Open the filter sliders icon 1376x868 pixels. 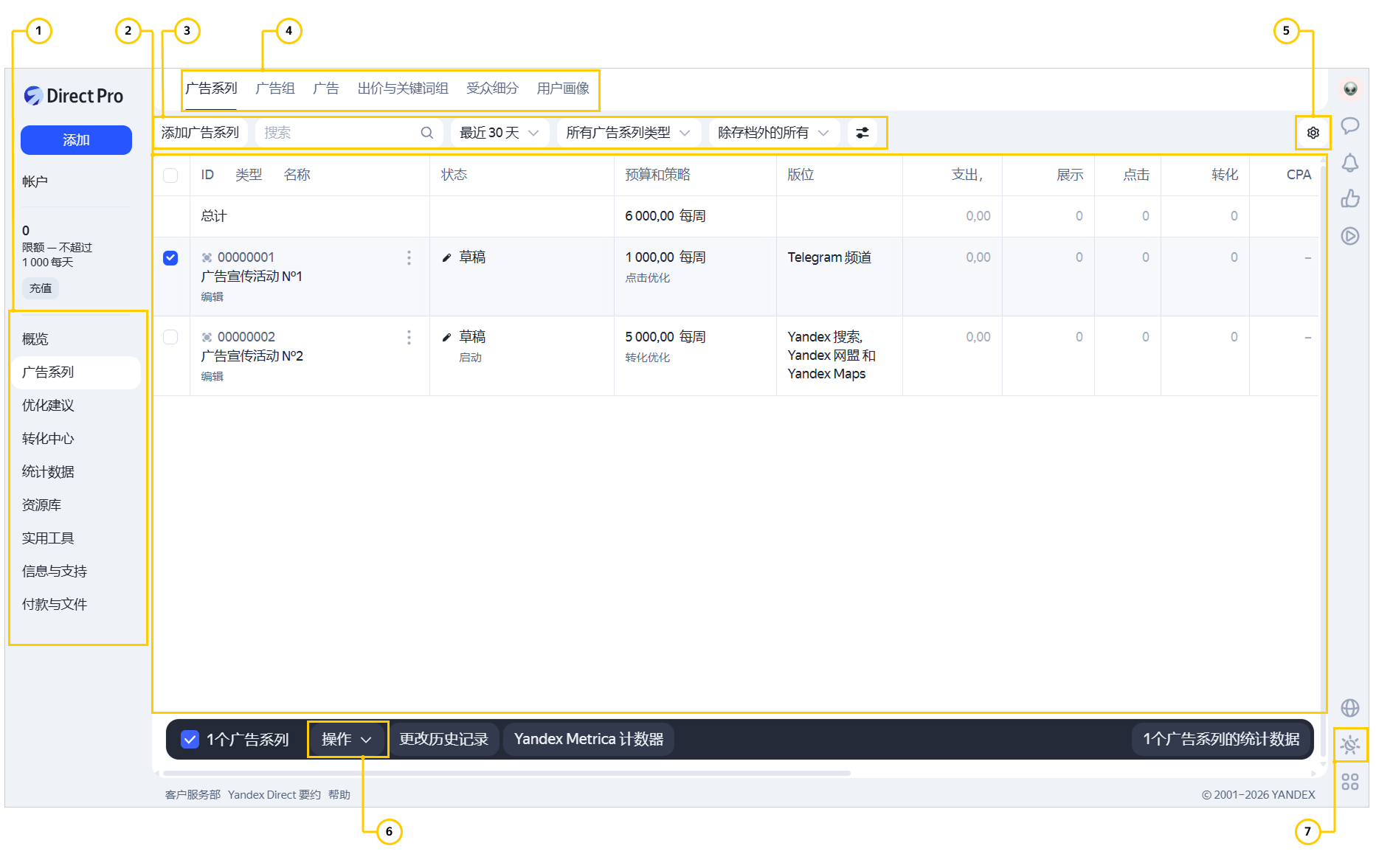click(862, 133)
